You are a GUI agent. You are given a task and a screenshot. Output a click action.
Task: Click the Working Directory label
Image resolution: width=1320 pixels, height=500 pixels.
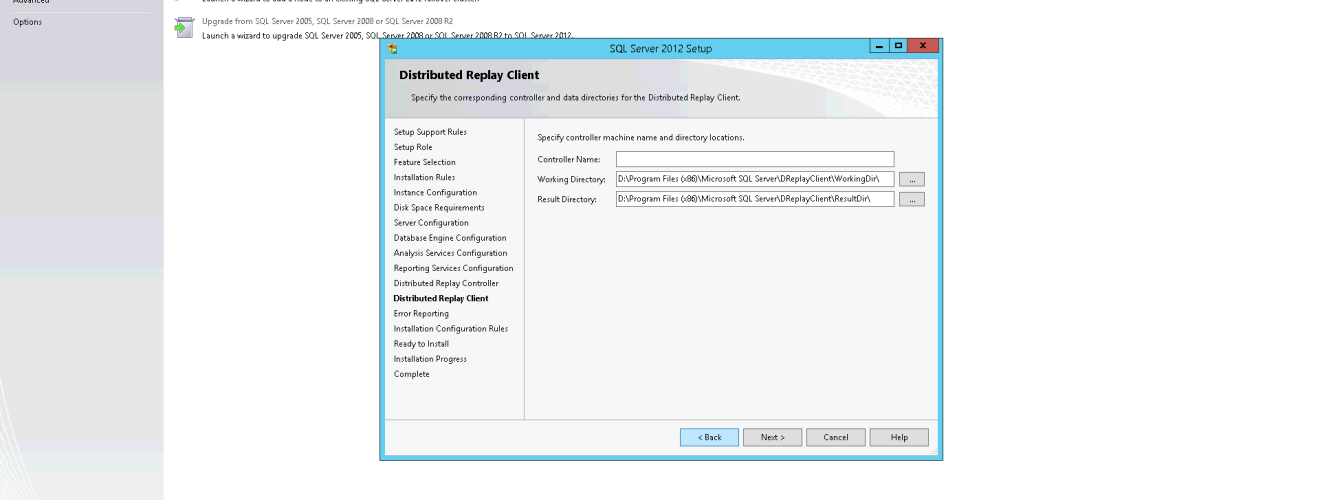pos(572,180)
